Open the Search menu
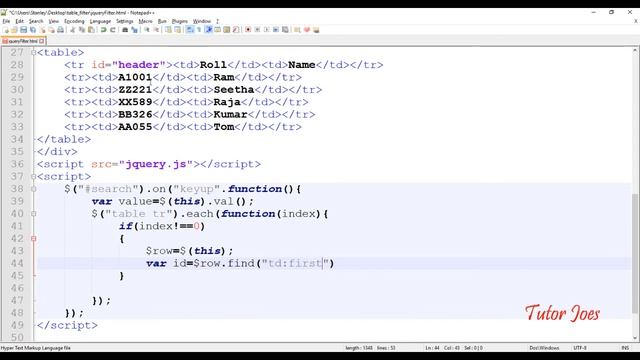 point(36,21)
